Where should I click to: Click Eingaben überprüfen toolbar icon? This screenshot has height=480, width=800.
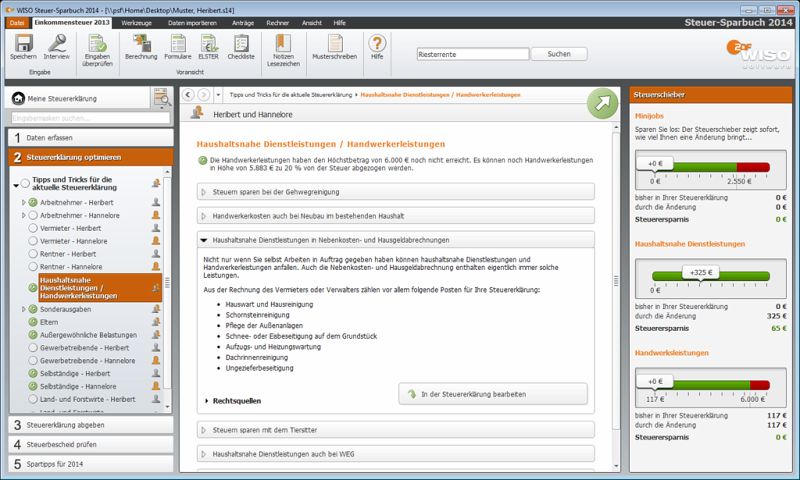pyautogui.click(x=97, y=44)
